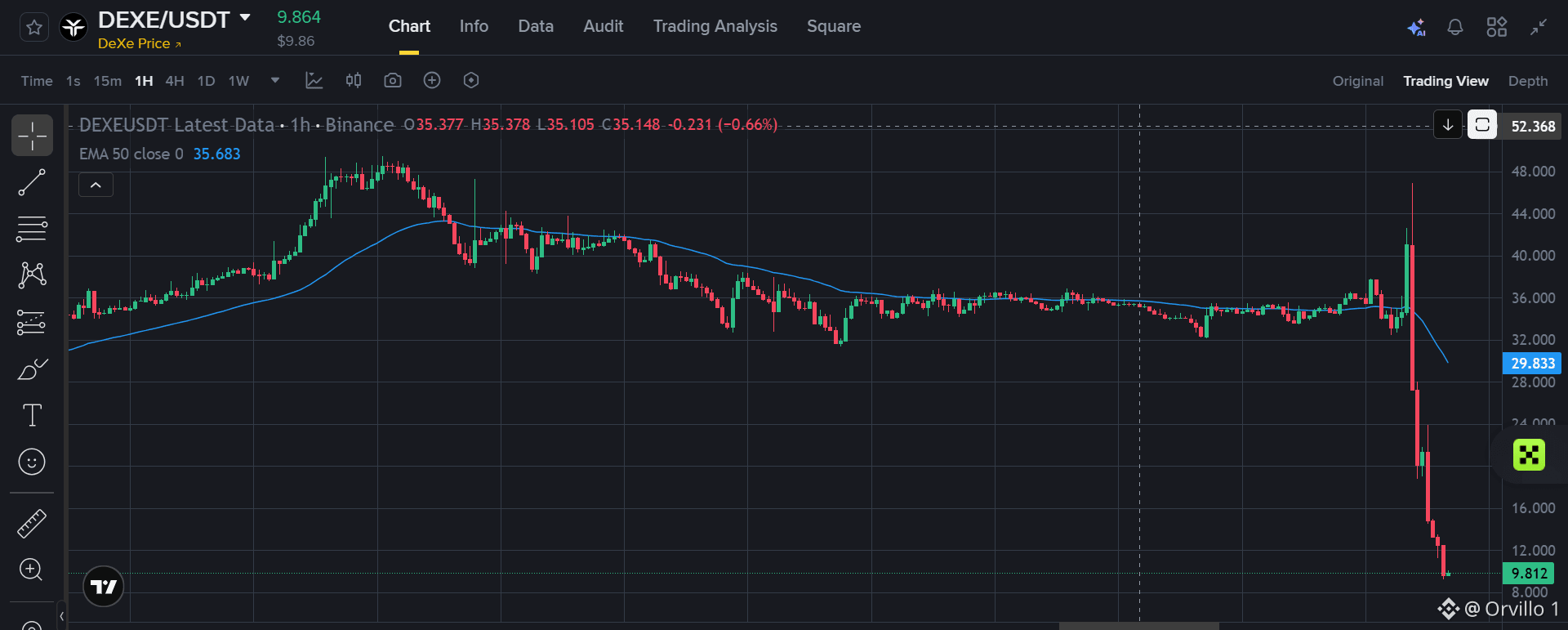Select the zoom in magnifier tool
The height and width of the screenshot is (630, 1568).
[32, 570]
